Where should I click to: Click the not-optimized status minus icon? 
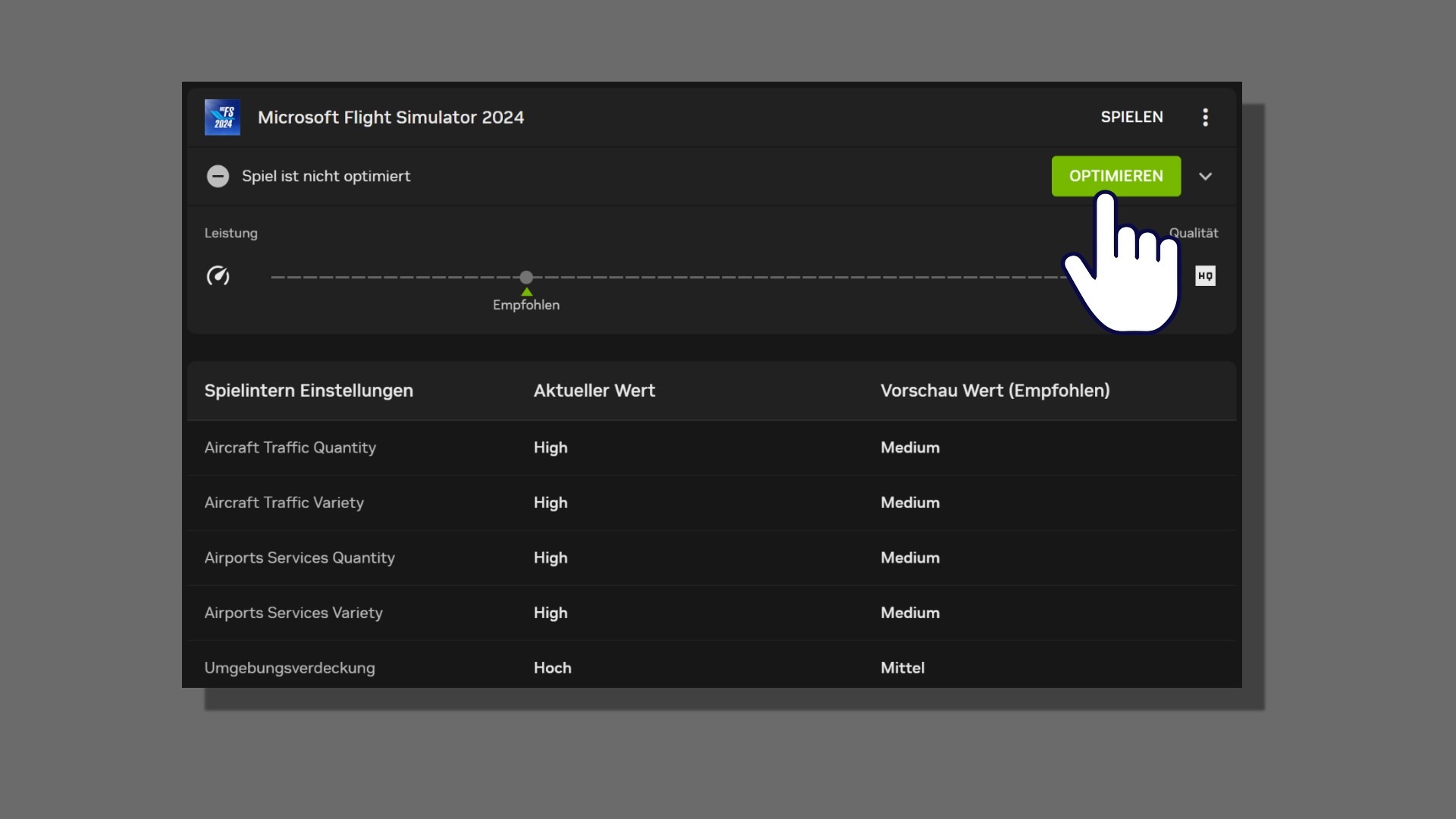[218, 176]
